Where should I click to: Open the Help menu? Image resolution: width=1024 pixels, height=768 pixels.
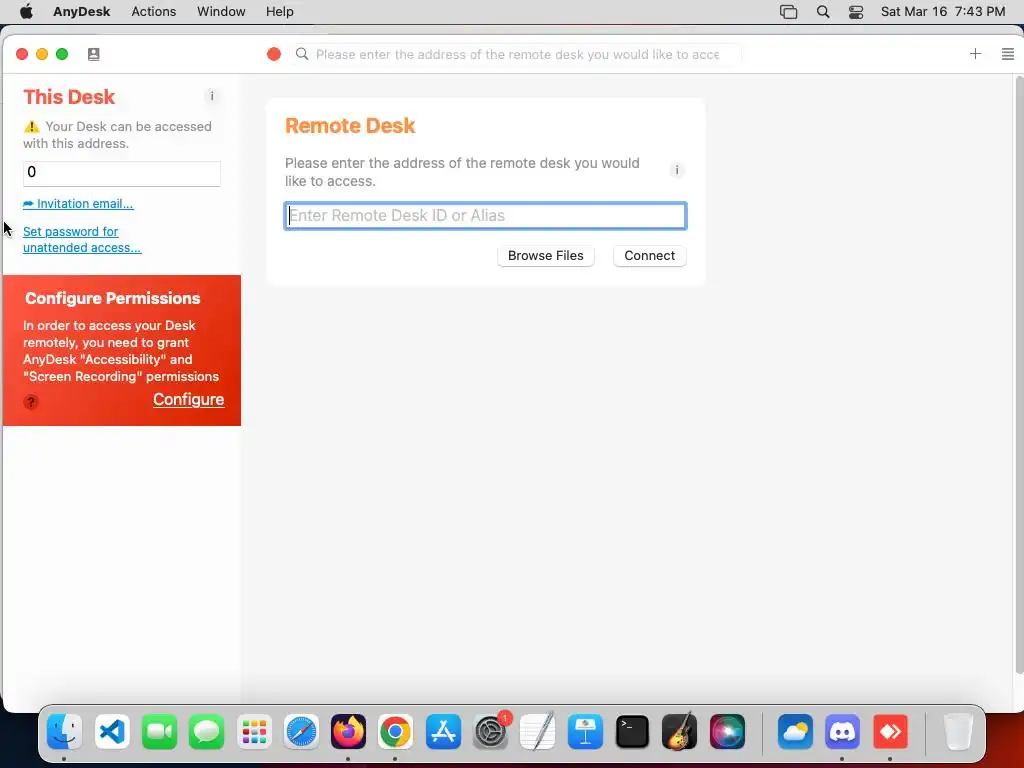tap(280, 12)
